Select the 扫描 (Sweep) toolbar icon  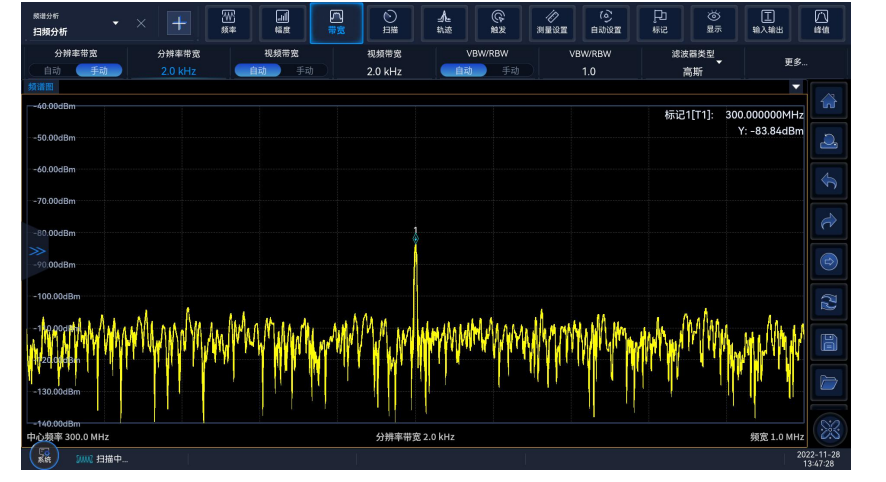(x=390, y=22)
